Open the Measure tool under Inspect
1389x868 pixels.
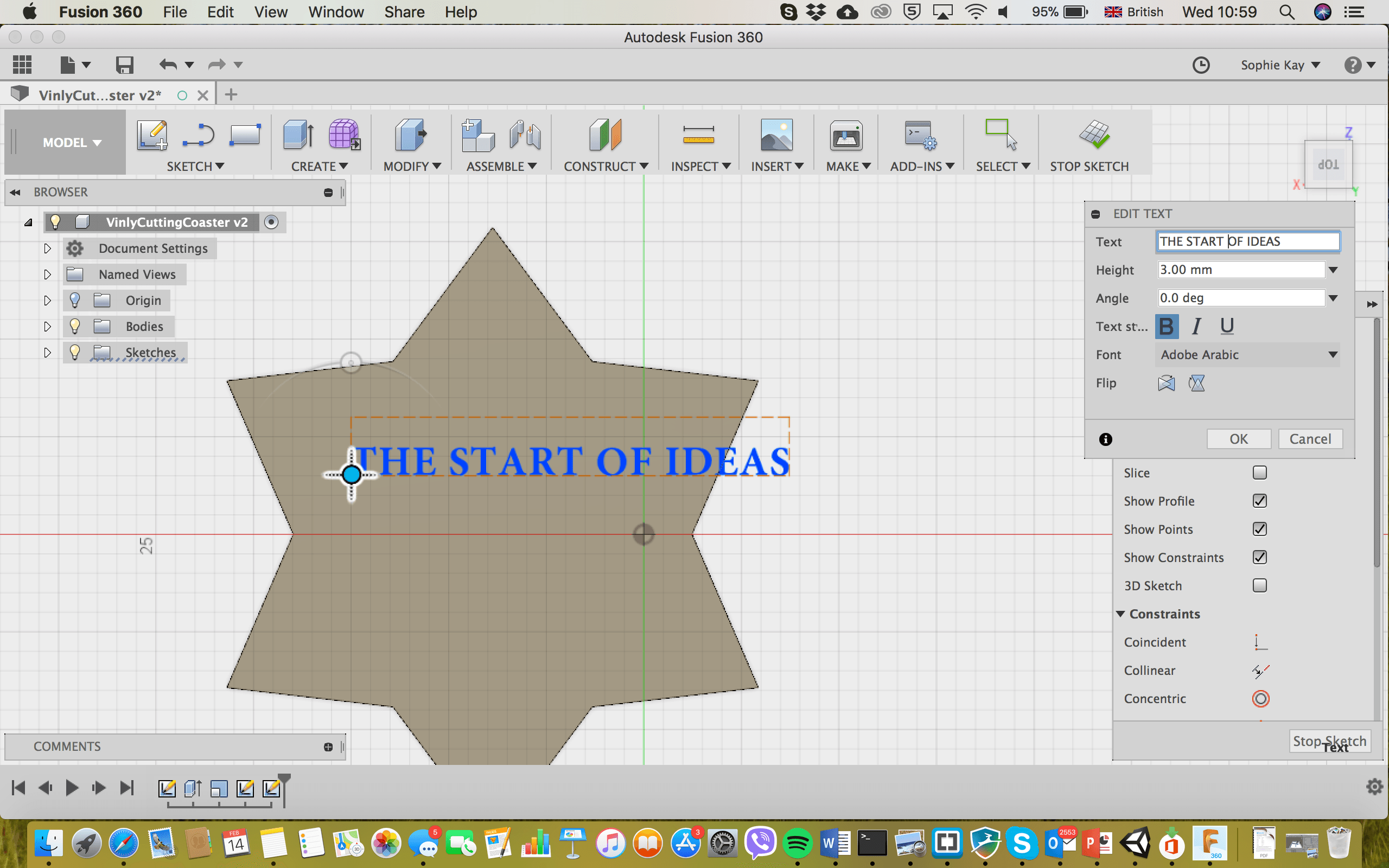coord(698,136)
